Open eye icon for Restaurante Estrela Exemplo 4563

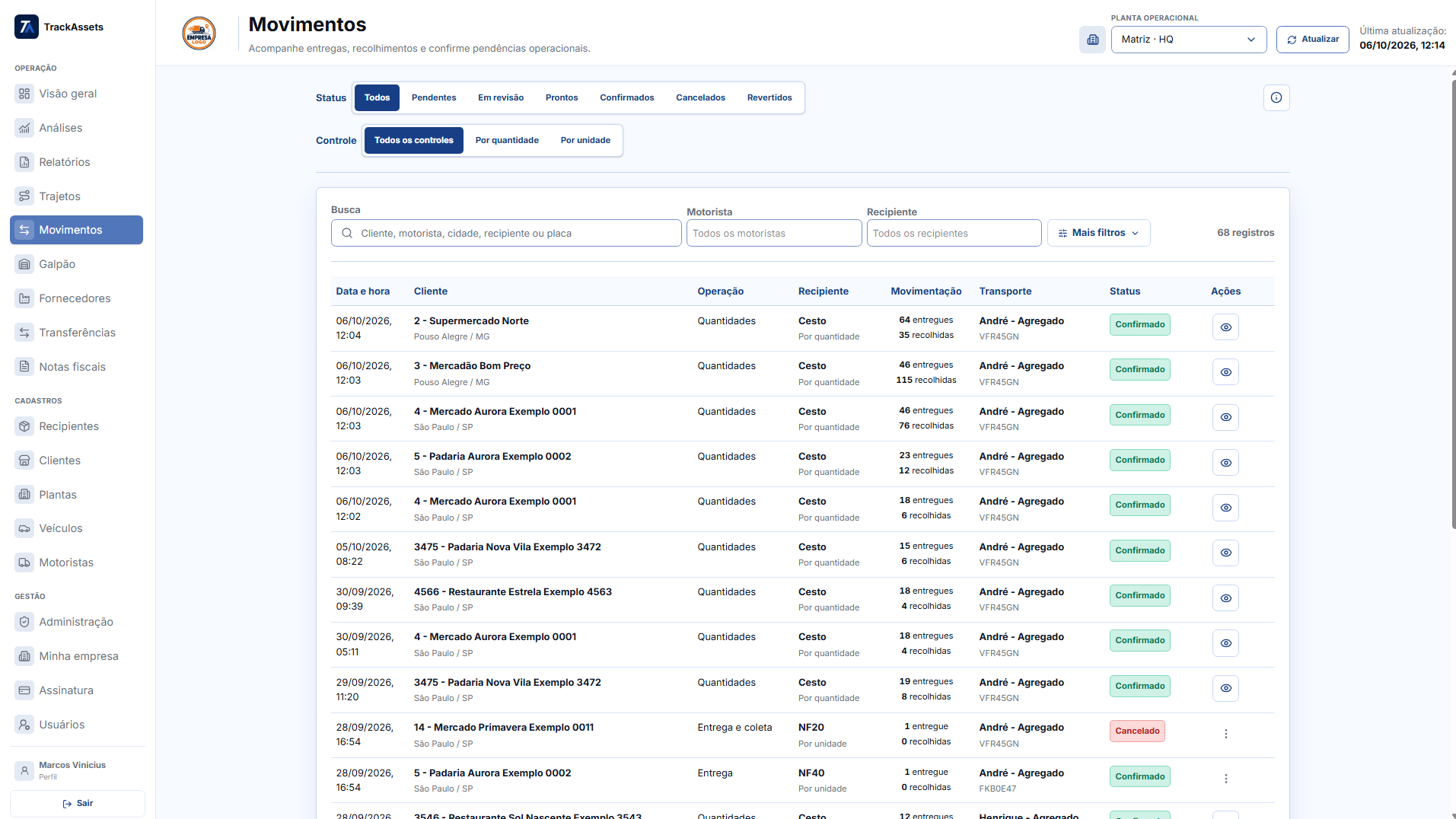pos(1225,598)
